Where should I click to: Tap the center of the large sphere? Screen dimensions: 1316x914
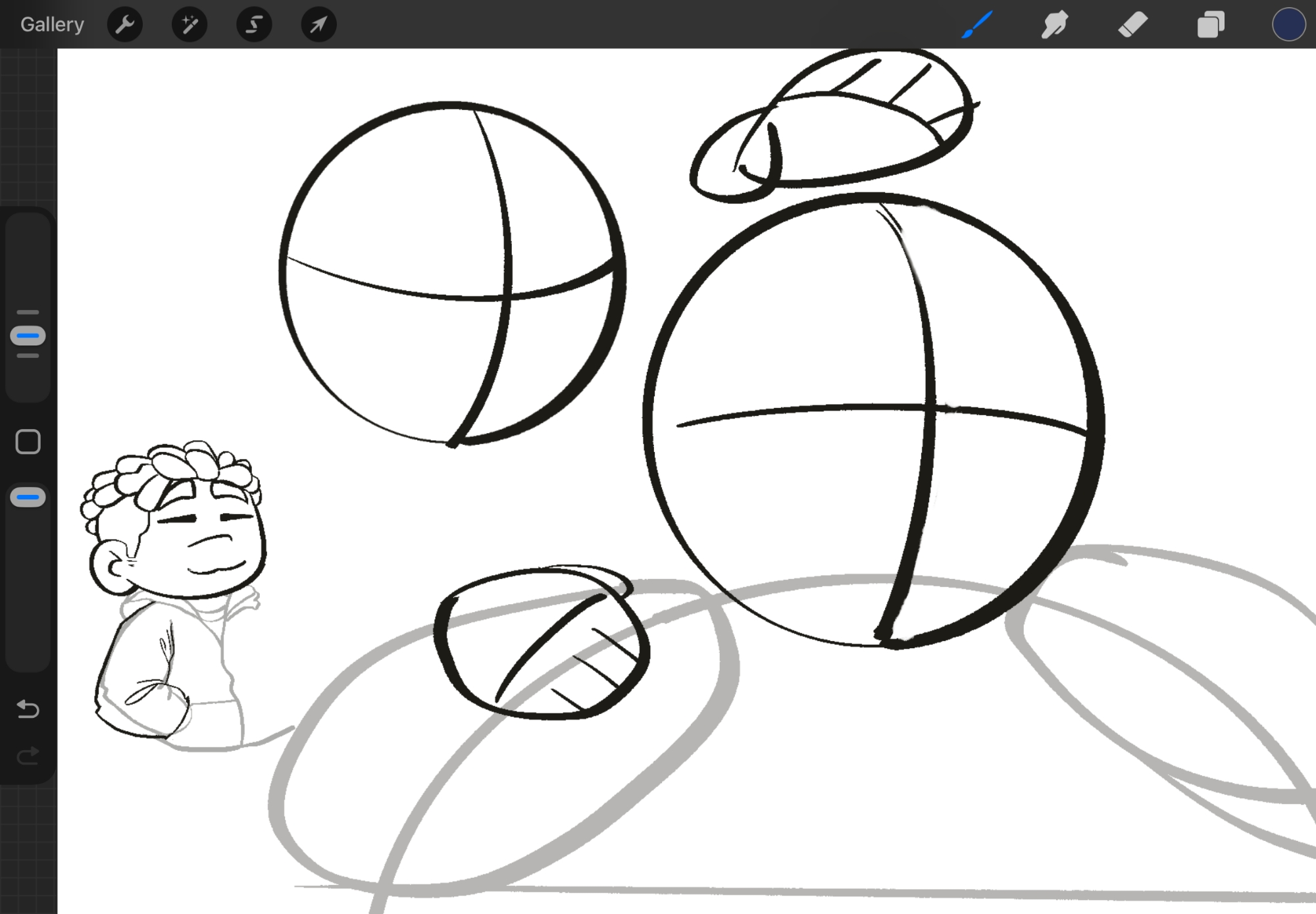[873, 421]
